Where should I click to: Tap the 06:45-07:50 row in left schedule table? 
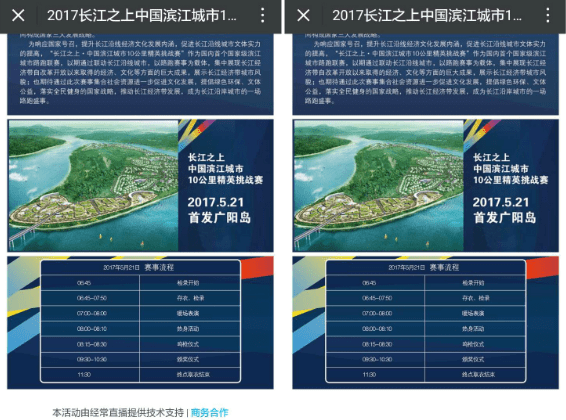click(140, 298)
